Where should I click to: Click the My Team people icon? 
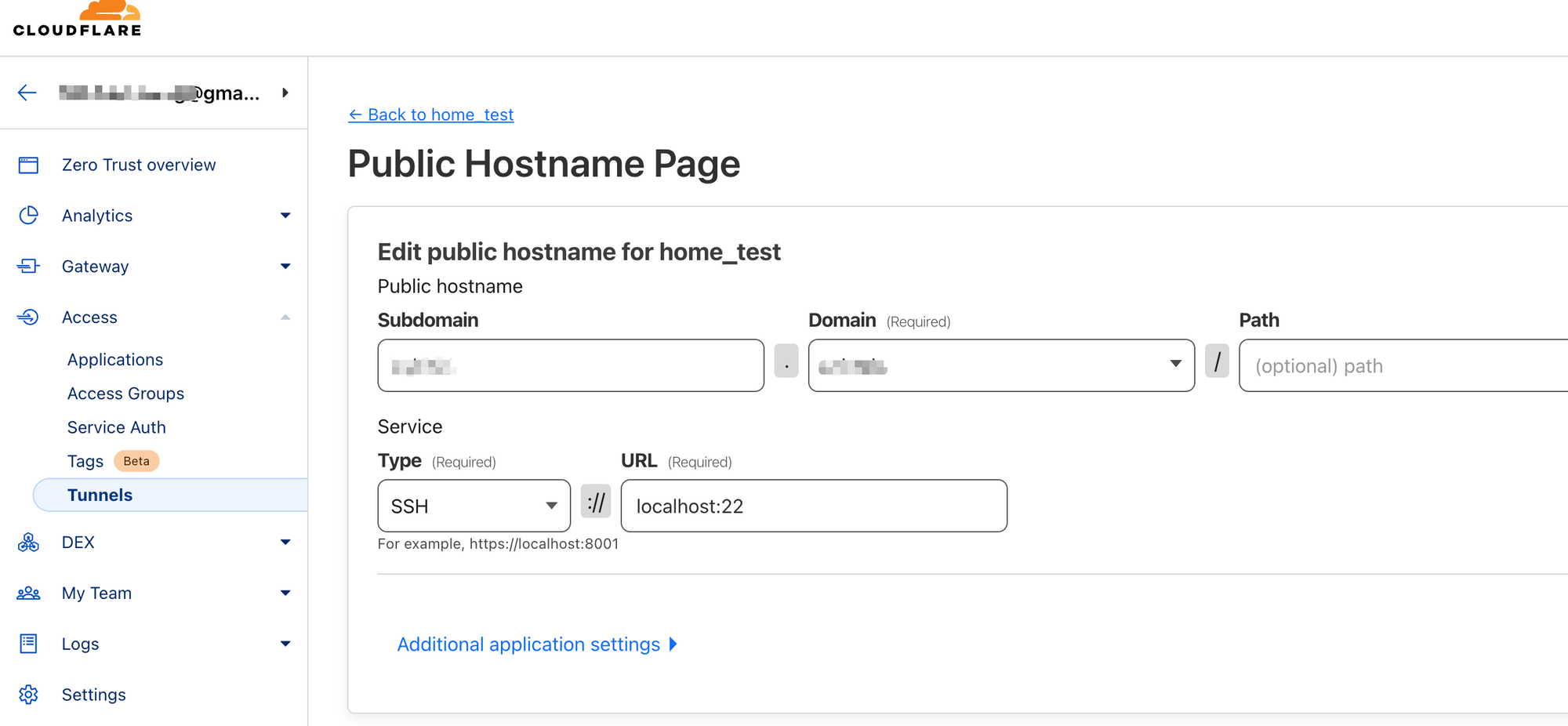[28, 594]
